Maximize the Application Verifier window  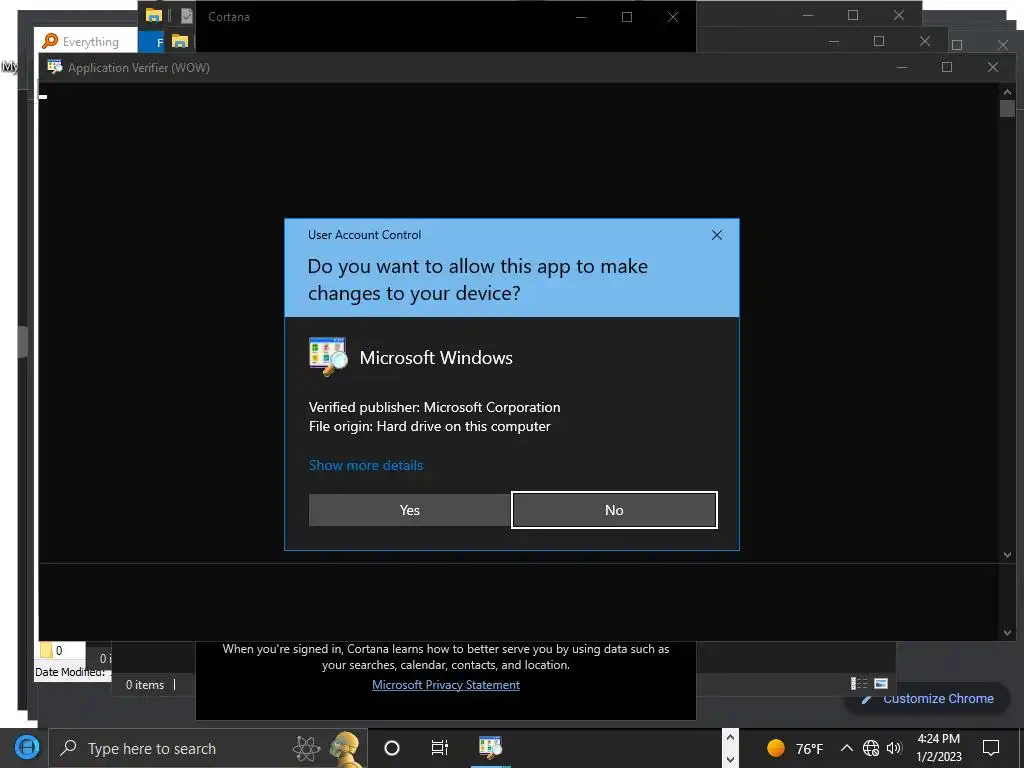tap(947, 67)
